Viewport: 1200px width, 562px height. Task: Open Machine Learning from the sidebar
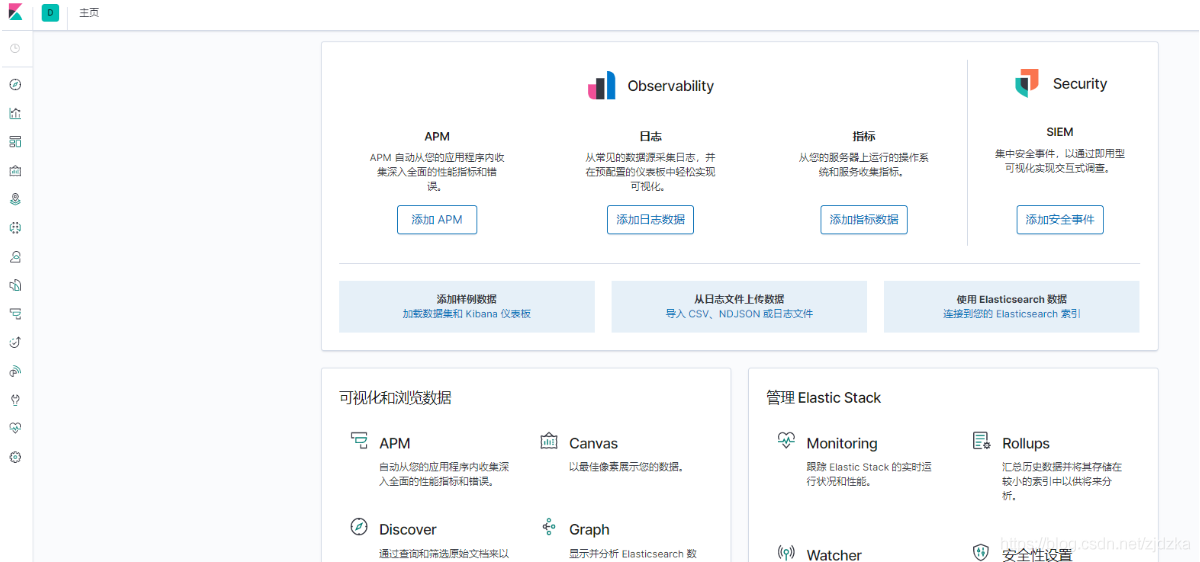pos(15,228)
